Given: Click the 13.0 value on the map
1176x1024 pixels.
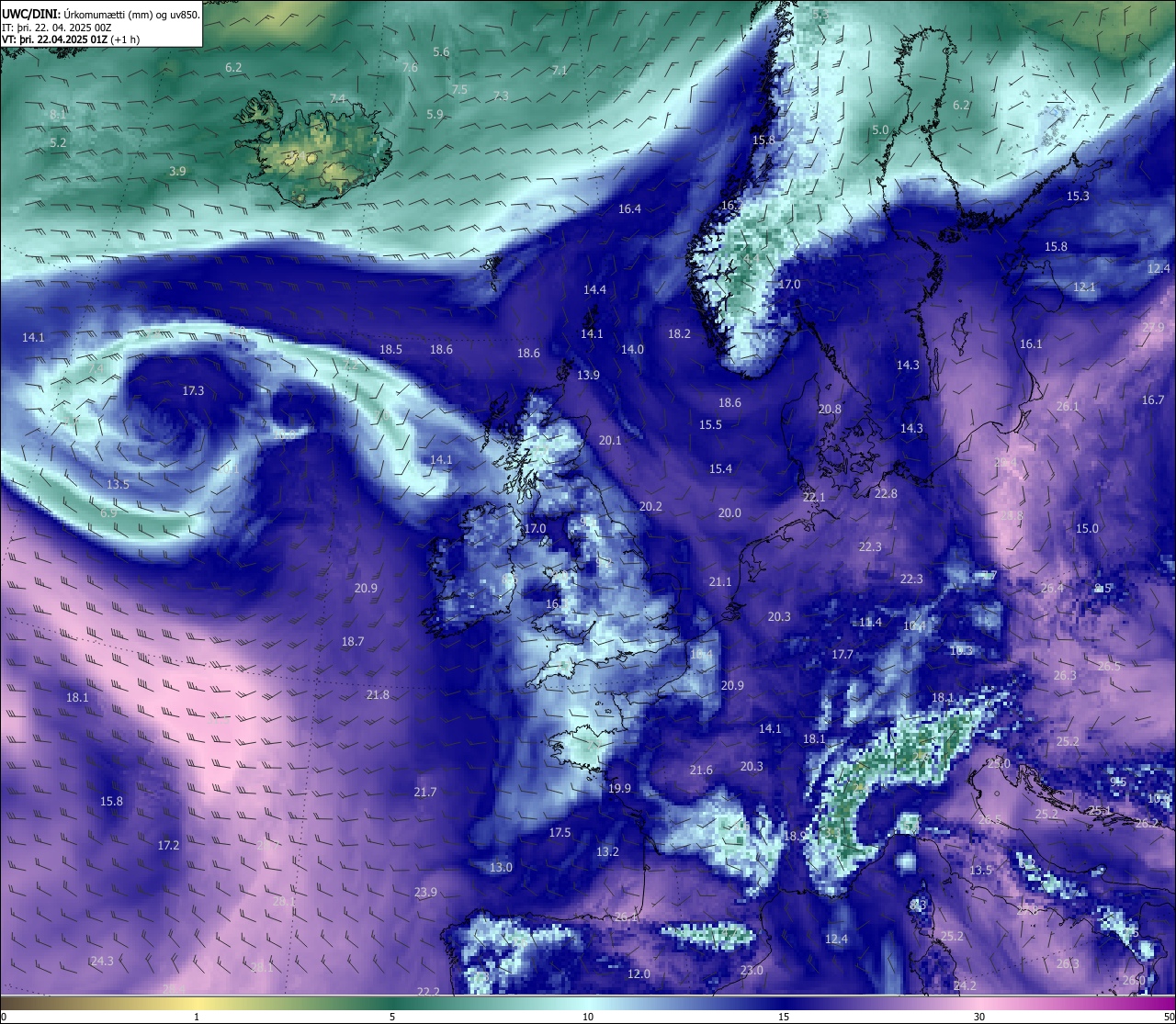Looking at the screenshot, I should [x=501, y=868].
